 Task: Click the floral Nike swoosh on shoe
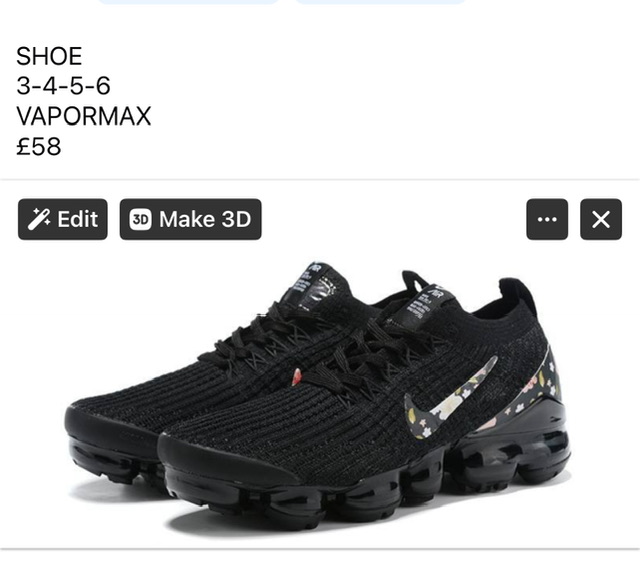tap(449, 398)
